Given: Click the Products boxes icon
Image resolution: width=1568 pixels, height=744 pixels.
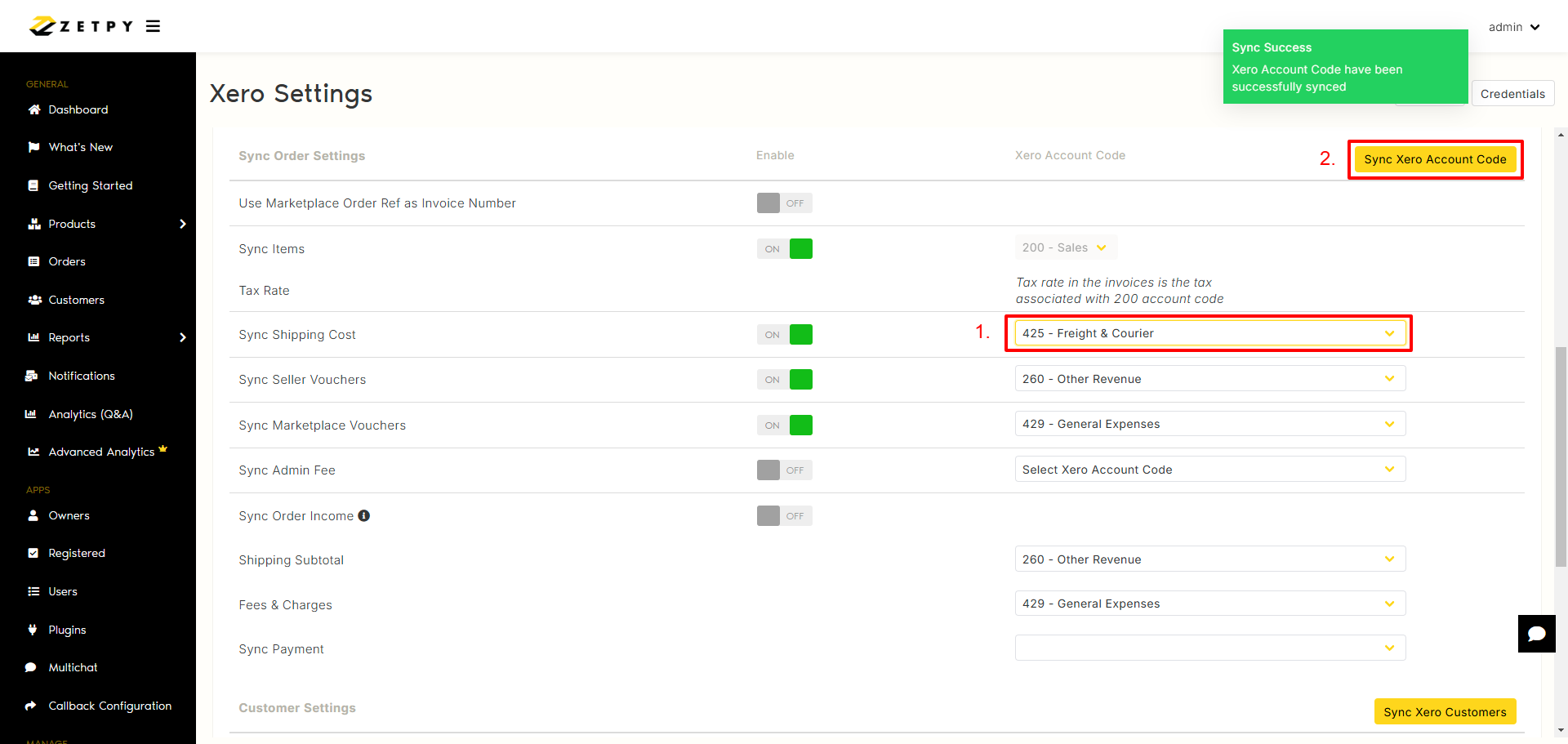Looking at the screenshot, I should [x=33, y=224].
